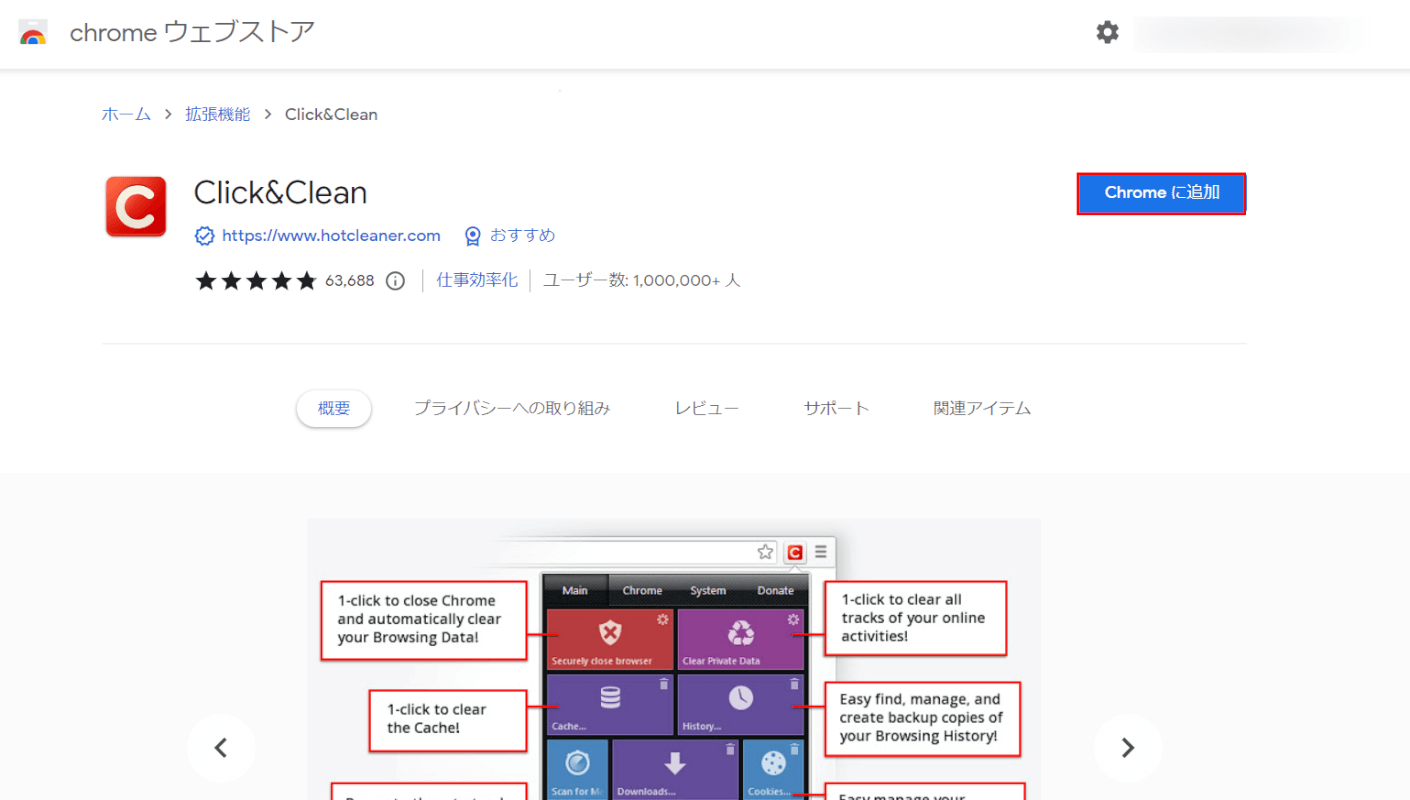Click the Click&Clean extension title heading

(281, 192)
